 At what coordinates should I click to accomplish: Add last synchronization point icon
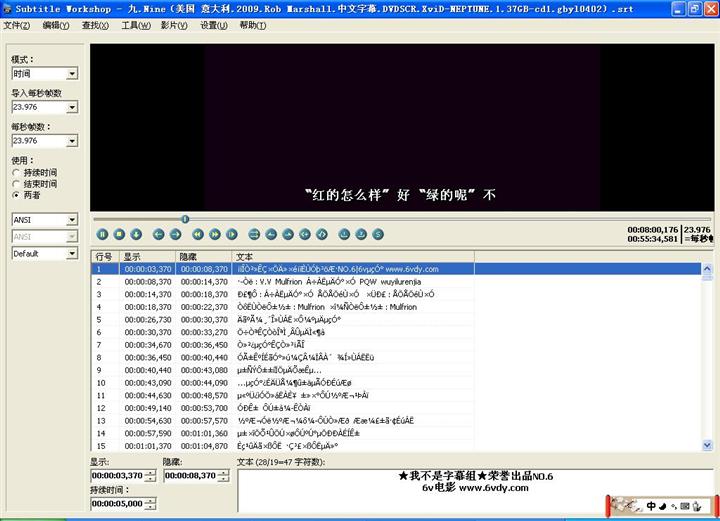361,235
